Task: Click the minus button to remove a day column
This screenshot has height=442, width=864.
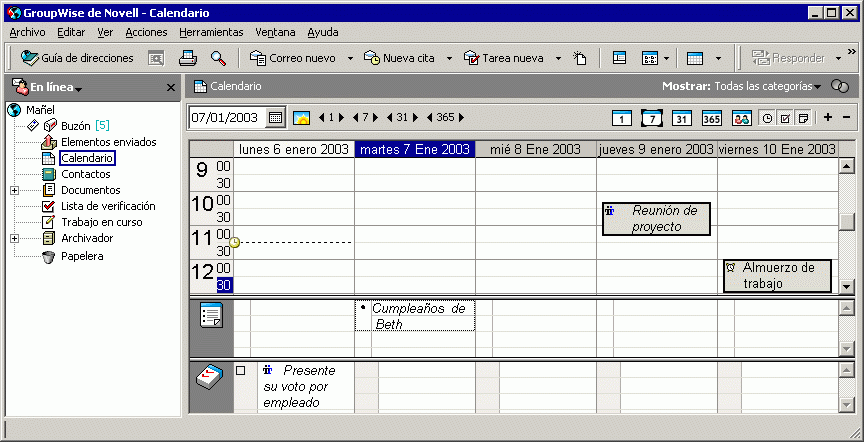Action: click(x=846, y=117)
